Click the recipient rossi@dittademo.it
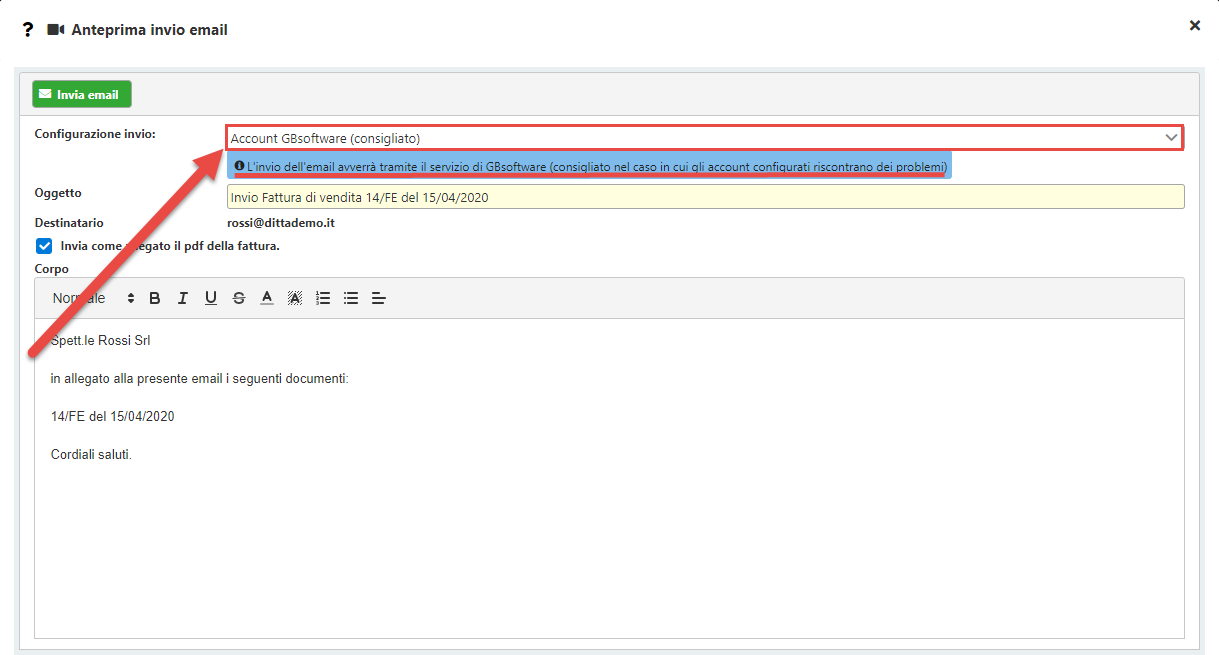Image resolution: width=1219 pixels, height=655 pixels. coord(281,223)
